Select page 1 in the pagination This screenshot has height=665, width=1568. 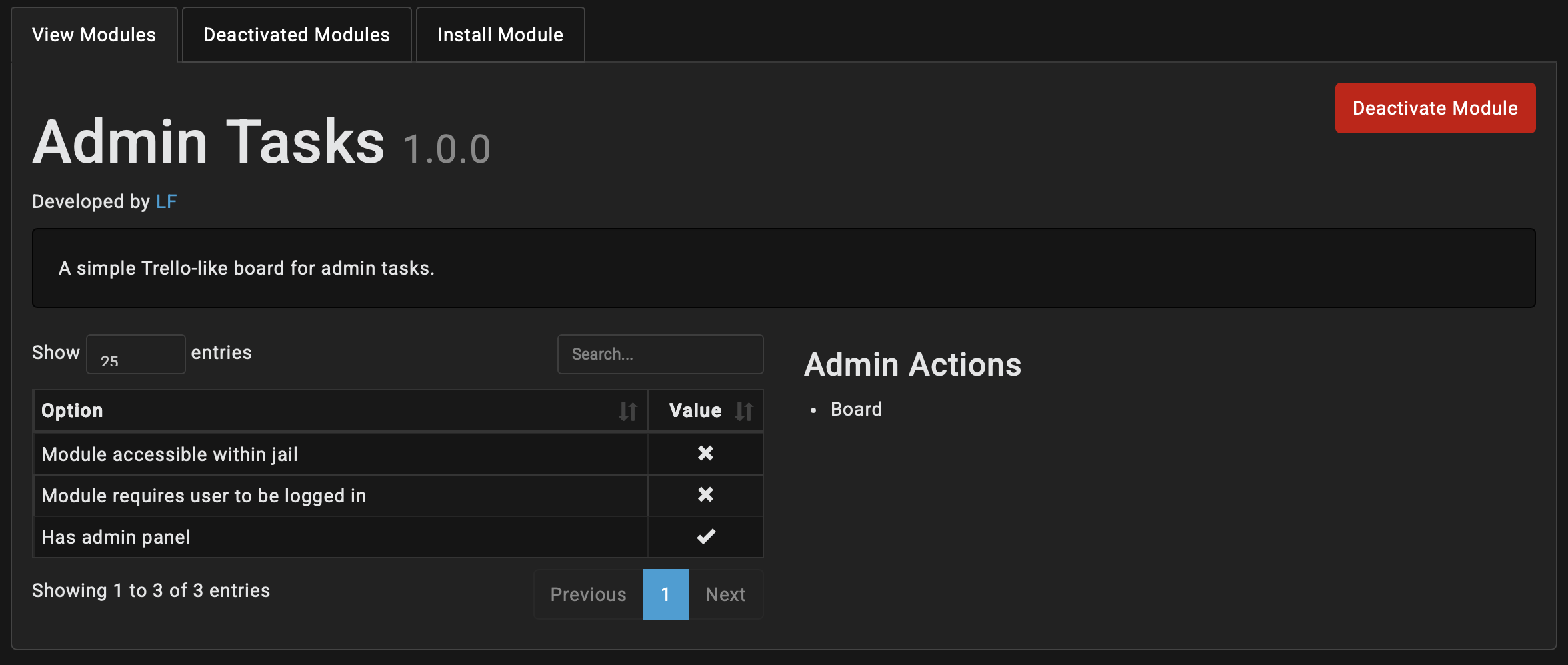[665, 594]
